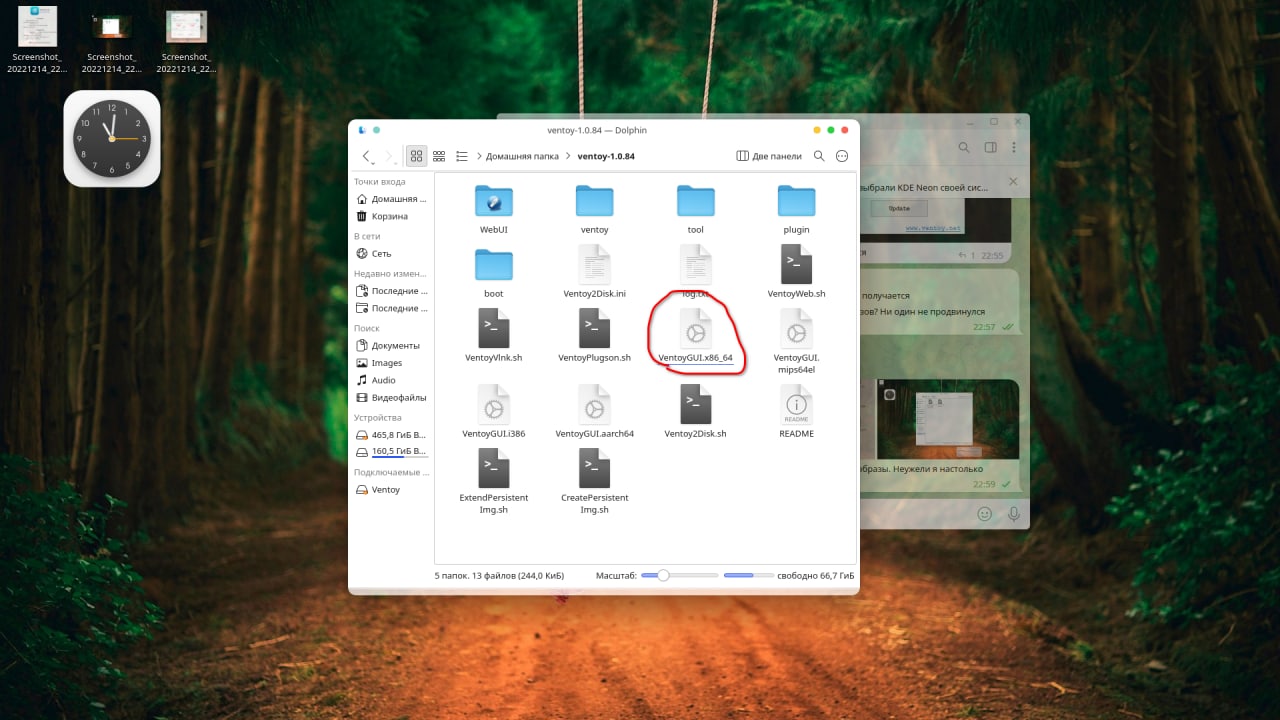Navigate to Домашняя папка in the breadcrumb
The image size is (1280, 720).
click(522, 156)
